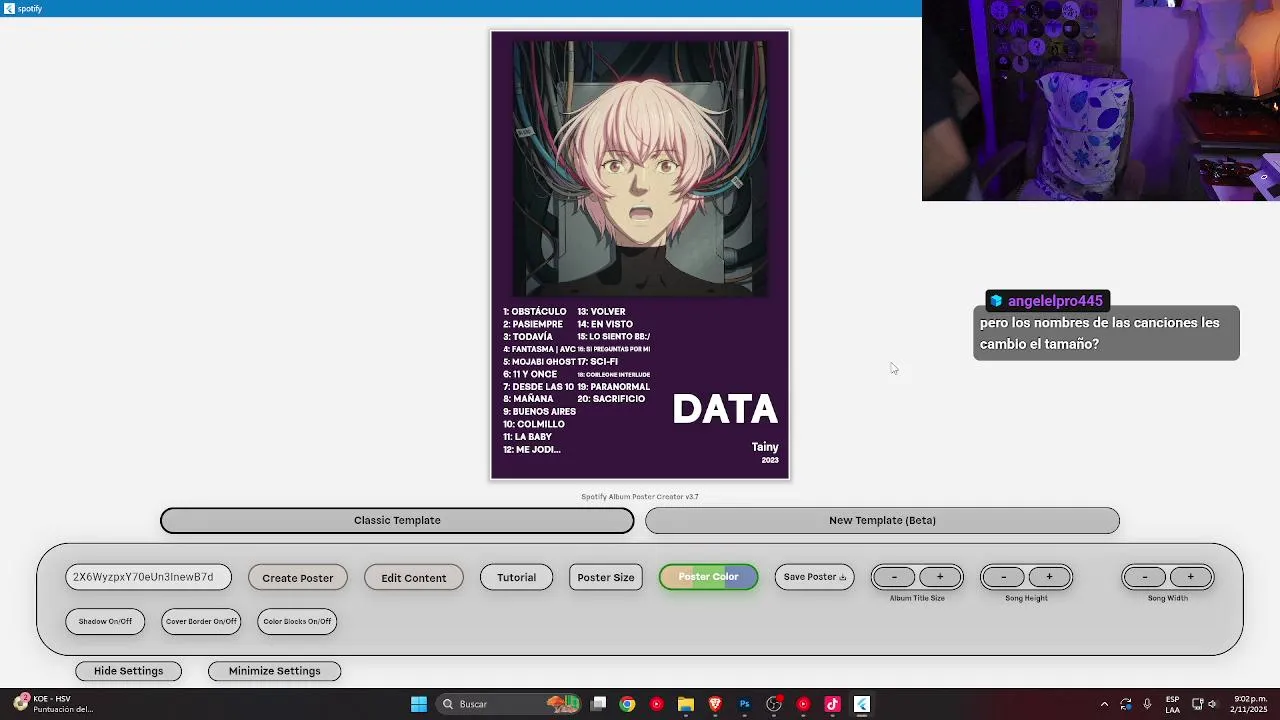Increase Album Title Size
The height and width of the screenshot is (720, 1280).
940,577
